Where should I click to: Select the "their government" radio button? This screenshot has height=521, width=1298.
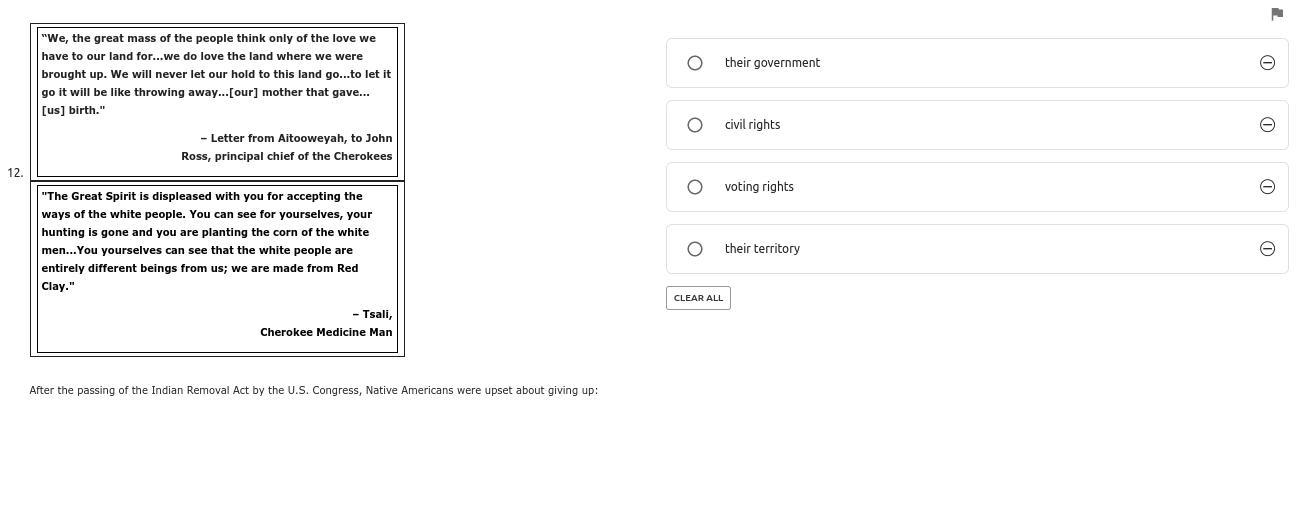695,63
